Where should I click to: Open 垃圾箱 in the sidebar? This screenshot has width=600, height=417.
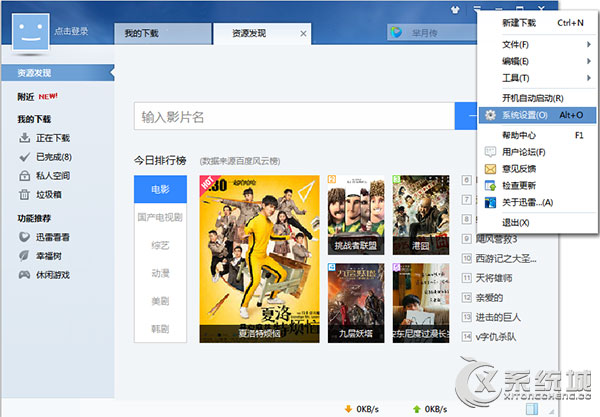49,194
